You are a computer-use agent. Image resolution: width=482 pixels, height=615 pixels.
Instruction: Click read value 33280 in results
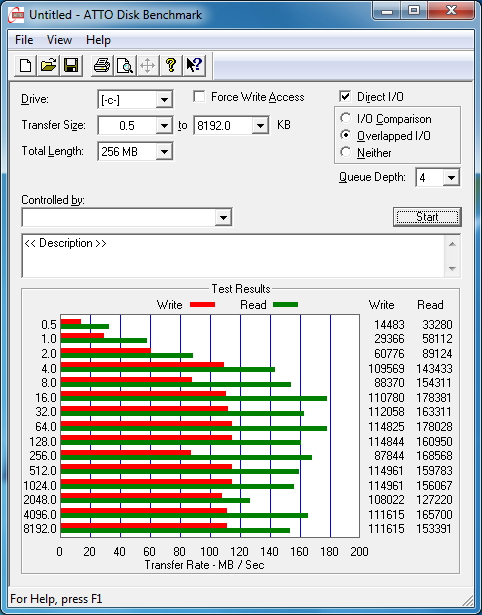437,325
